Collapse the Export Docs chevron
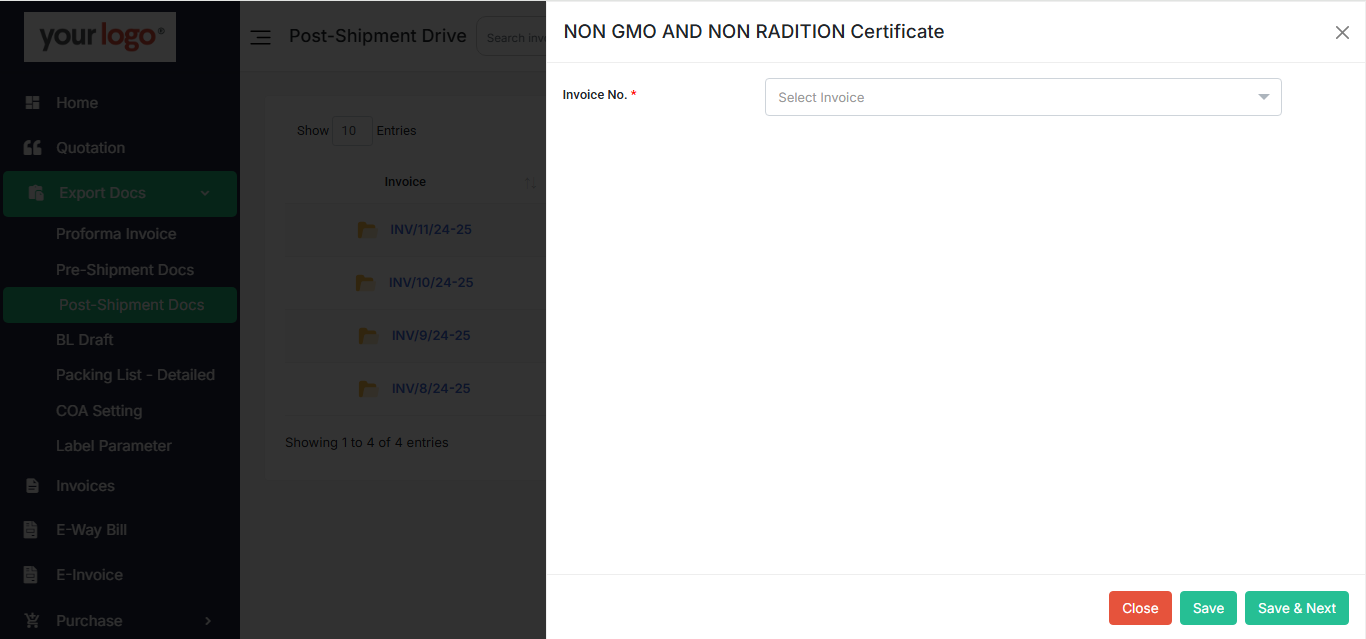 coord(205,193)
